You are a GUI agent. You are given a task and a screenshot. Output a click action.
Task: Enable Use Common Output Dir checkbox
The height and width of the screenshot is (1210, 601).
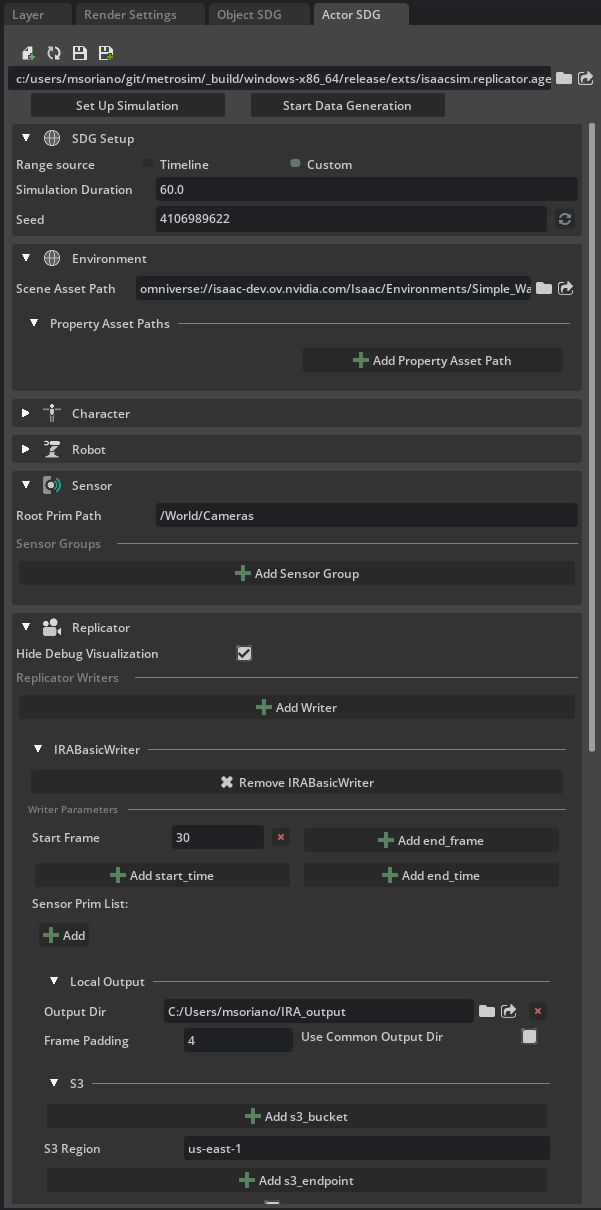click(x=529, y=1037)
